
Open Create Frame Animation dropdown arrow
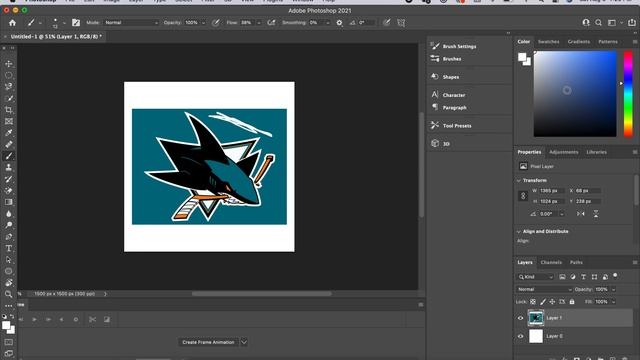[244, 342]
